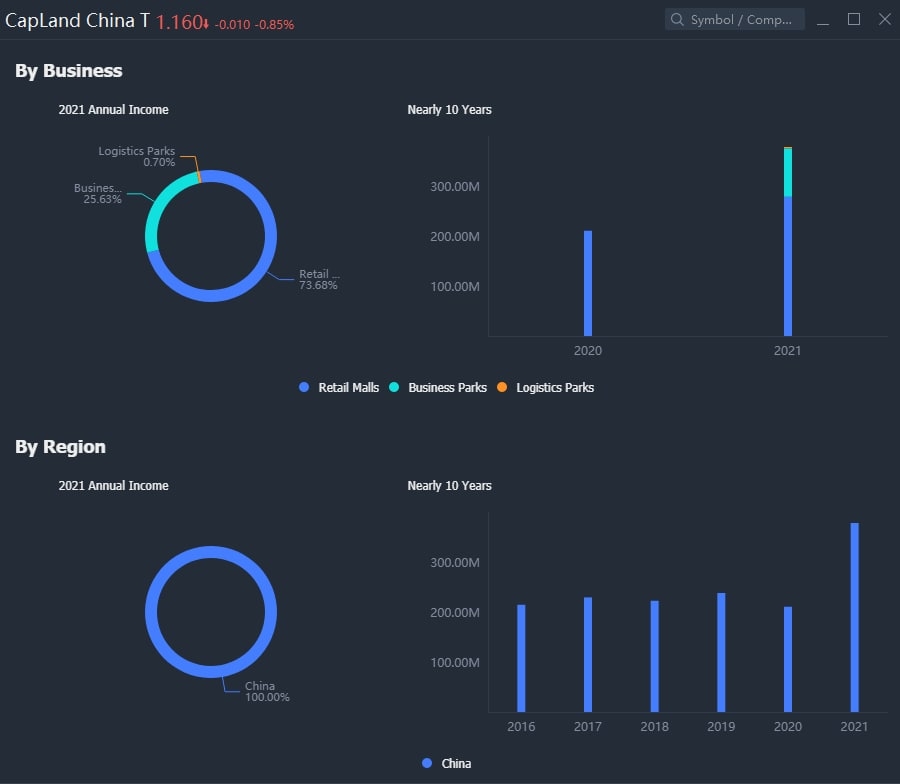Select the 2016 bar in region chart
The height and width of the screenshot is (784, 900).
(x=521, y=658)
